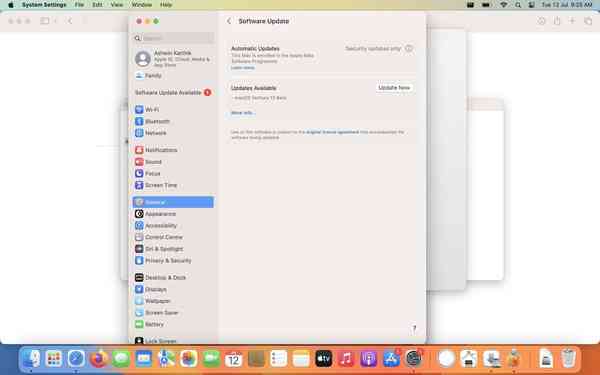
Task: Open More info link for update
Action: tap(242, 113)
